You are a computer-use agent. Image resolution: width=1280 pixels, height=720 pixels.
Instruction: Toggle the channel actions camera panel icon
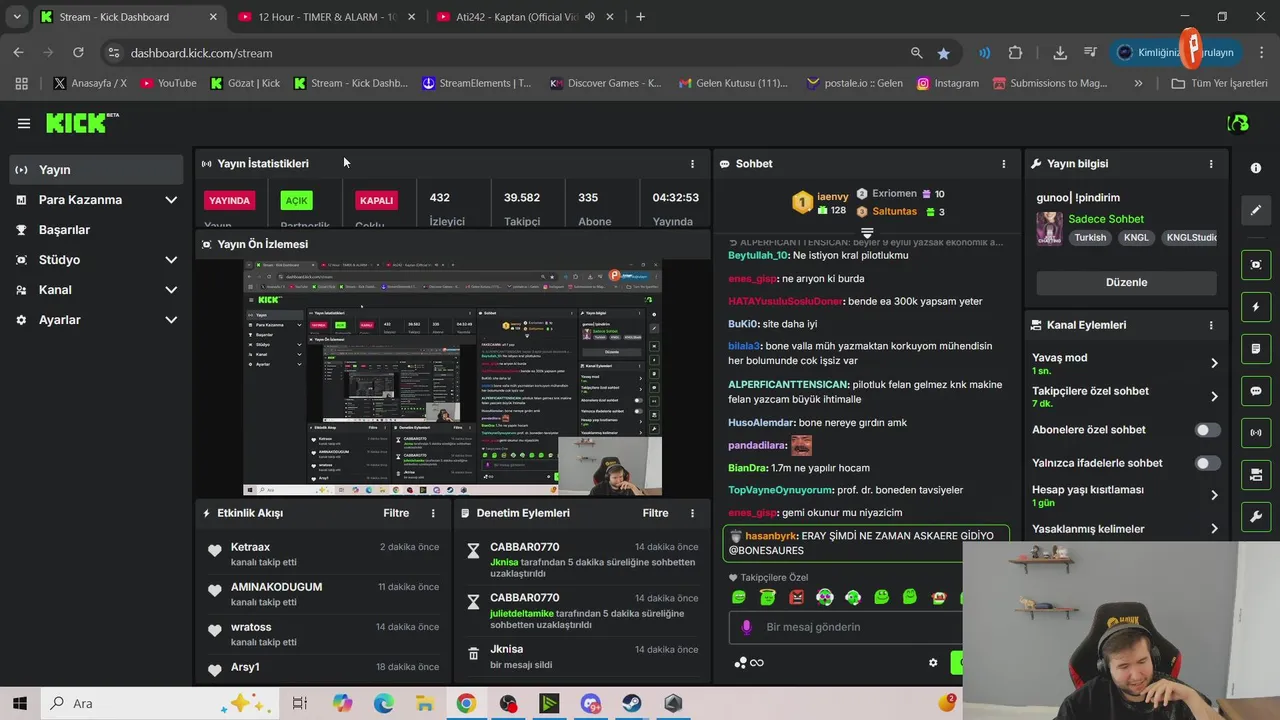[x=1256, y=475]
